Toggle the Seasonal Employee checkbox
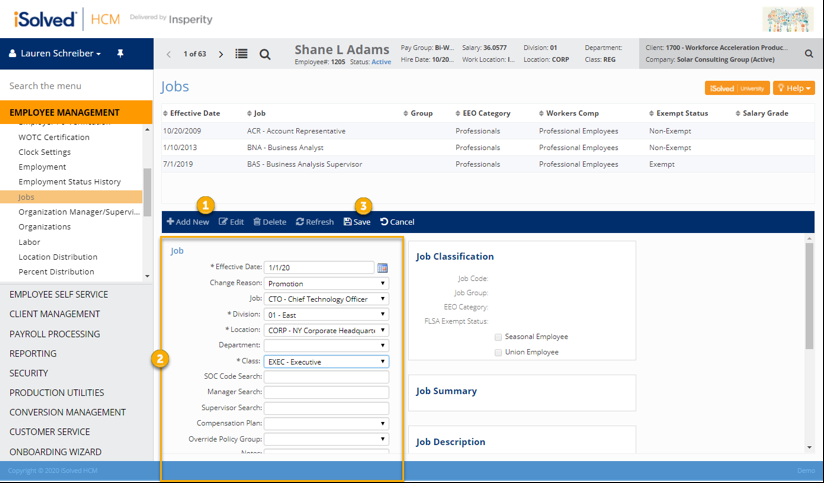 coord(498,337)
